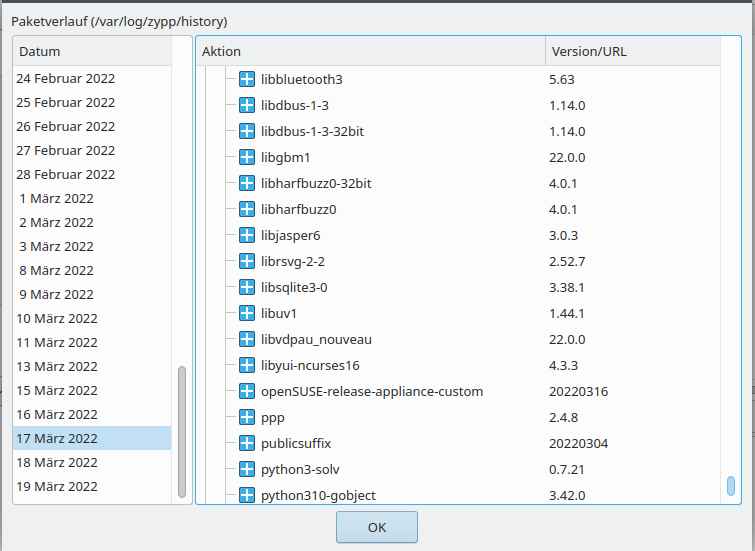
Task: Select the openSUSE-release-appliance-custom package name
Action: click(372, 392)
